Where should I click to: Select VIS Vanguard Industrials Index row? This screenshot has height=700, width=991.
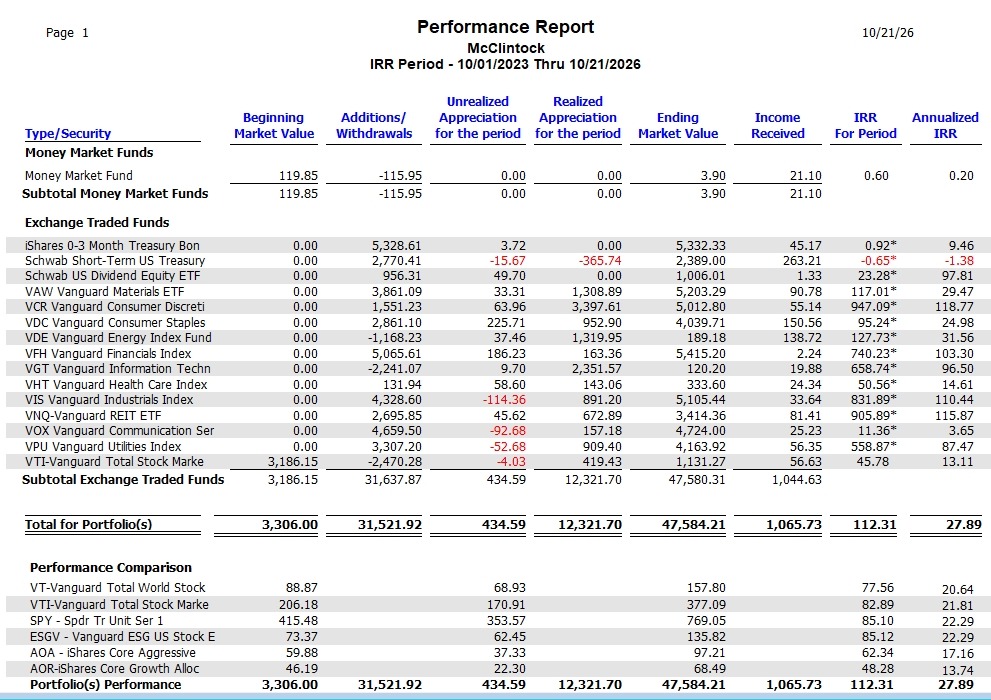[496, 399]
